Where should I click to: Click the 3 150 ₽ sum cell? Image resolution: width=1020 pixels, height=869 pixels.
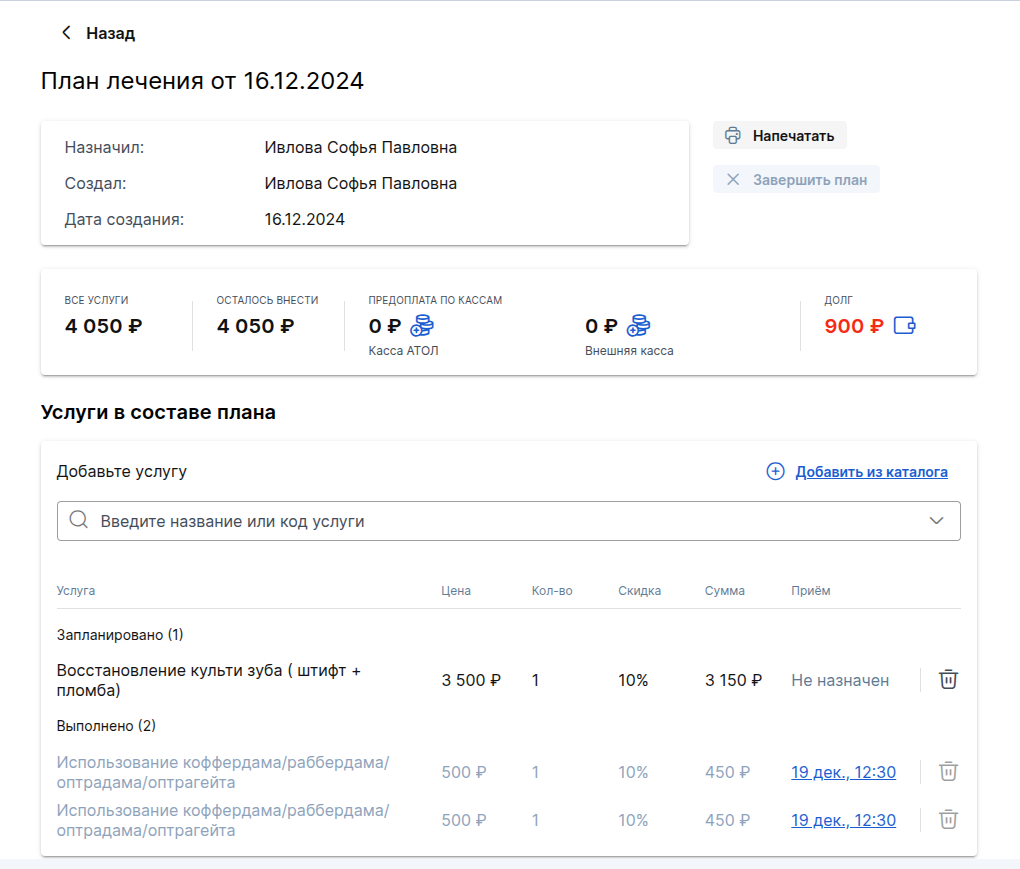click(733, 680)
